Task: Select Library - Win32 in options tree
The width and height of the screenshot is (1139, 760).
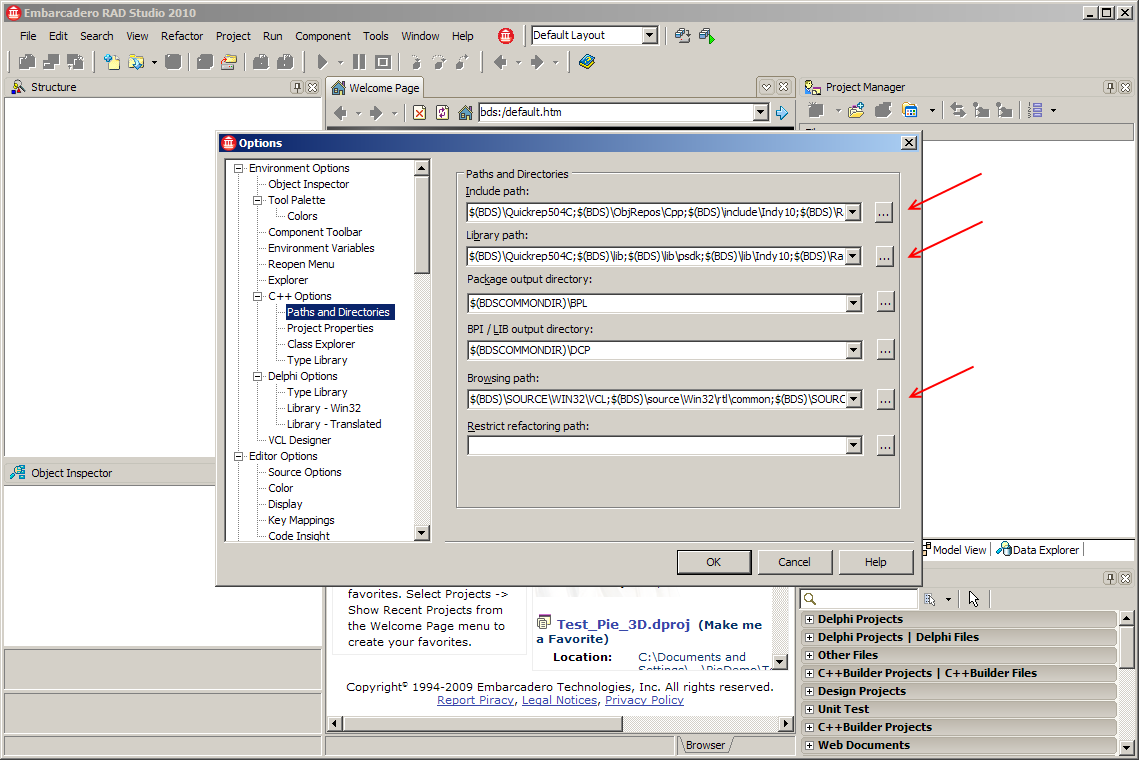Action: pos(324,408)
